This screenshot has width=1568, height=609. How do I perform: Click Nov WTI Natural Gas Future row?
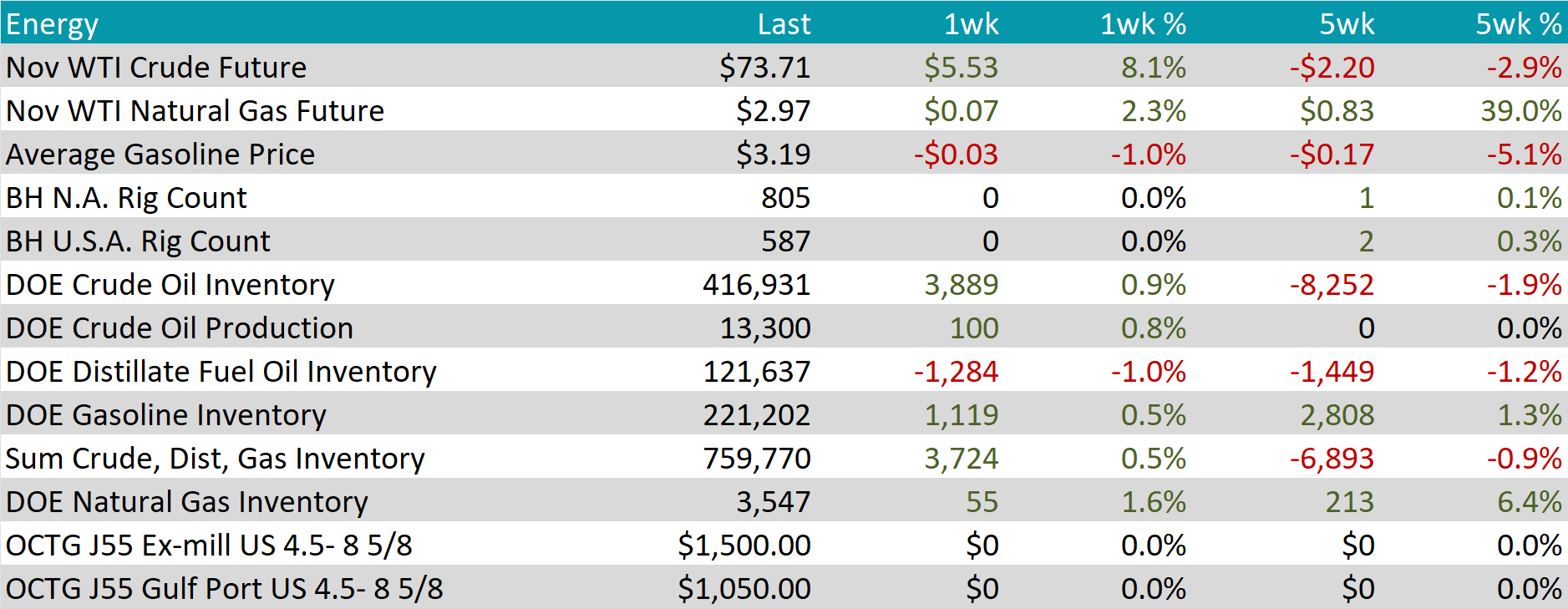point(195,110)
